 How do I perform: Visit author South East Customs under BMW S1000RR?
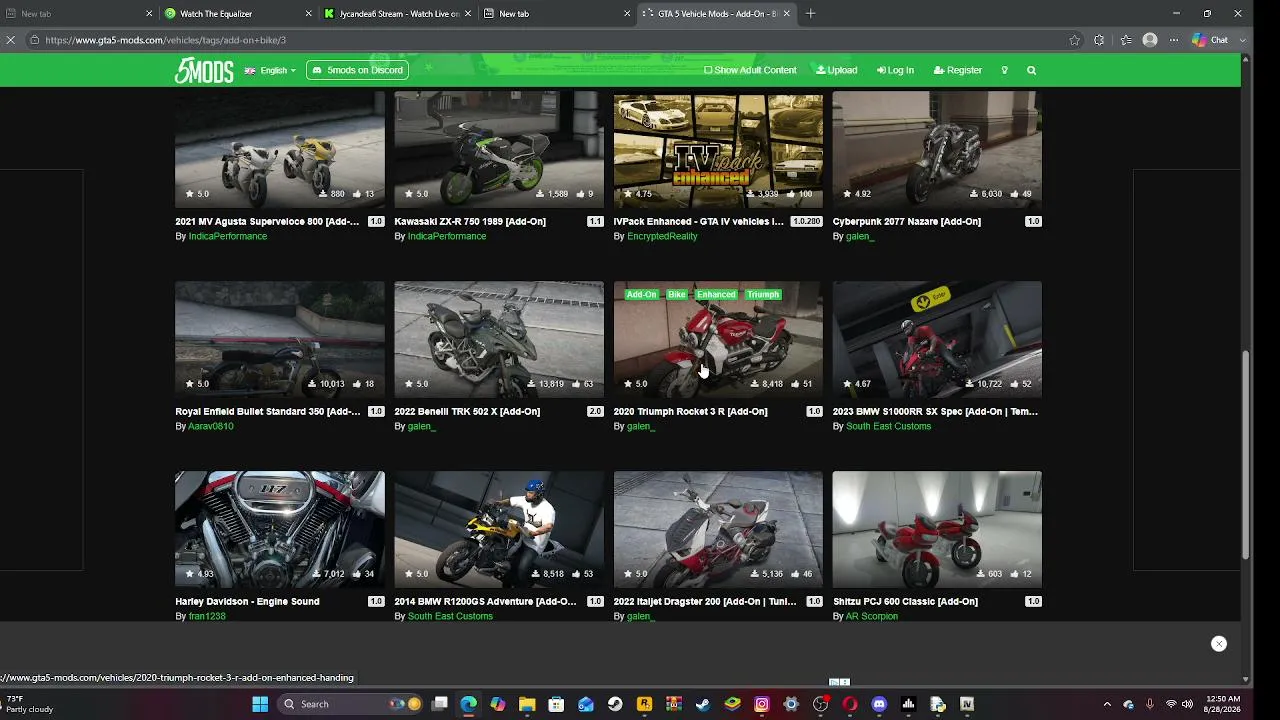pyautogui.click(x=888, y=427)
